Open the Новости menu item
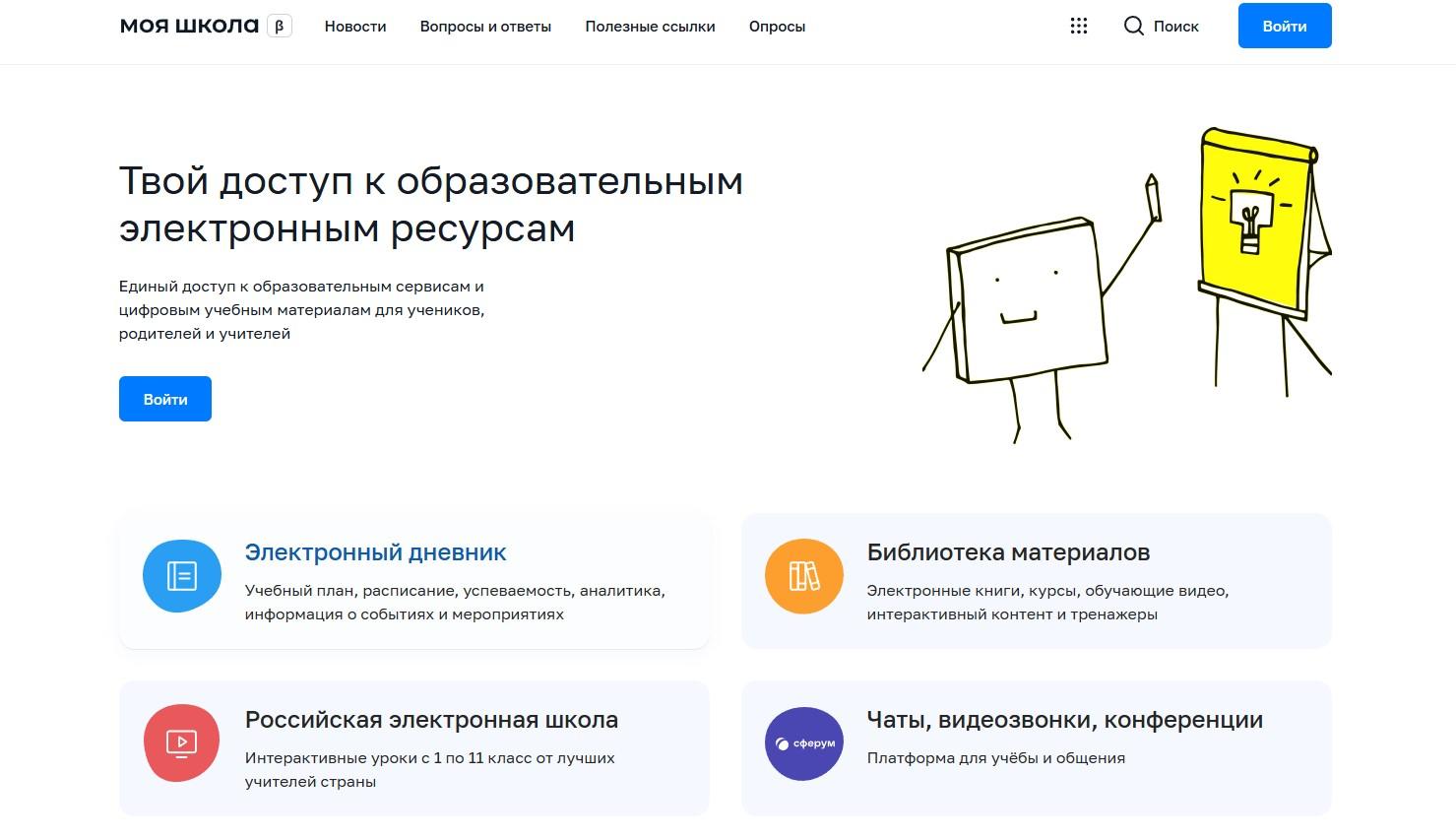1456x839 pixels. 355,27
